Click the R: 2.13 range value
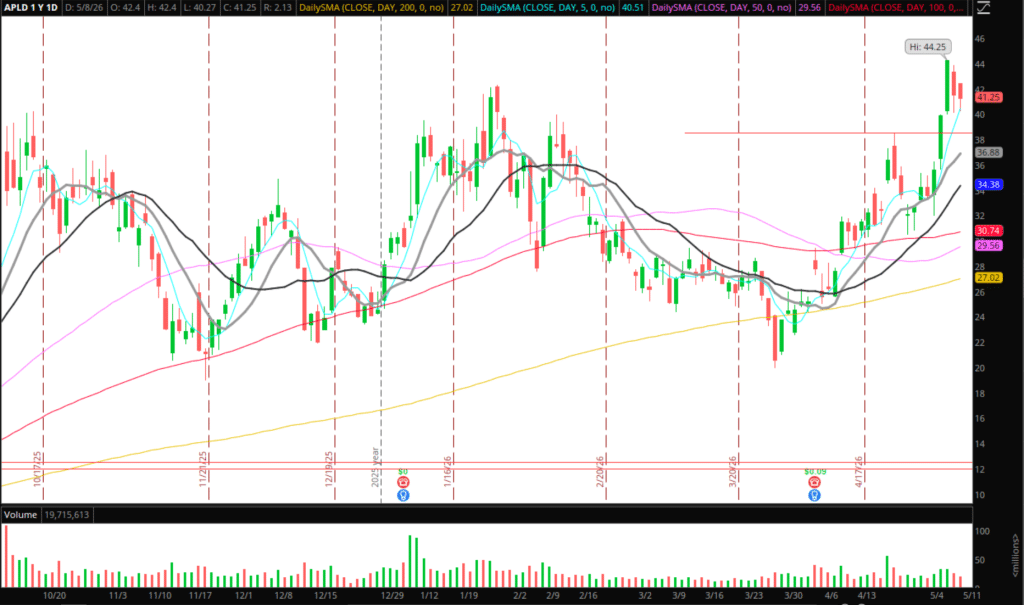The width and height of the screenshot is (1024, 605). [x=278, y=8]
